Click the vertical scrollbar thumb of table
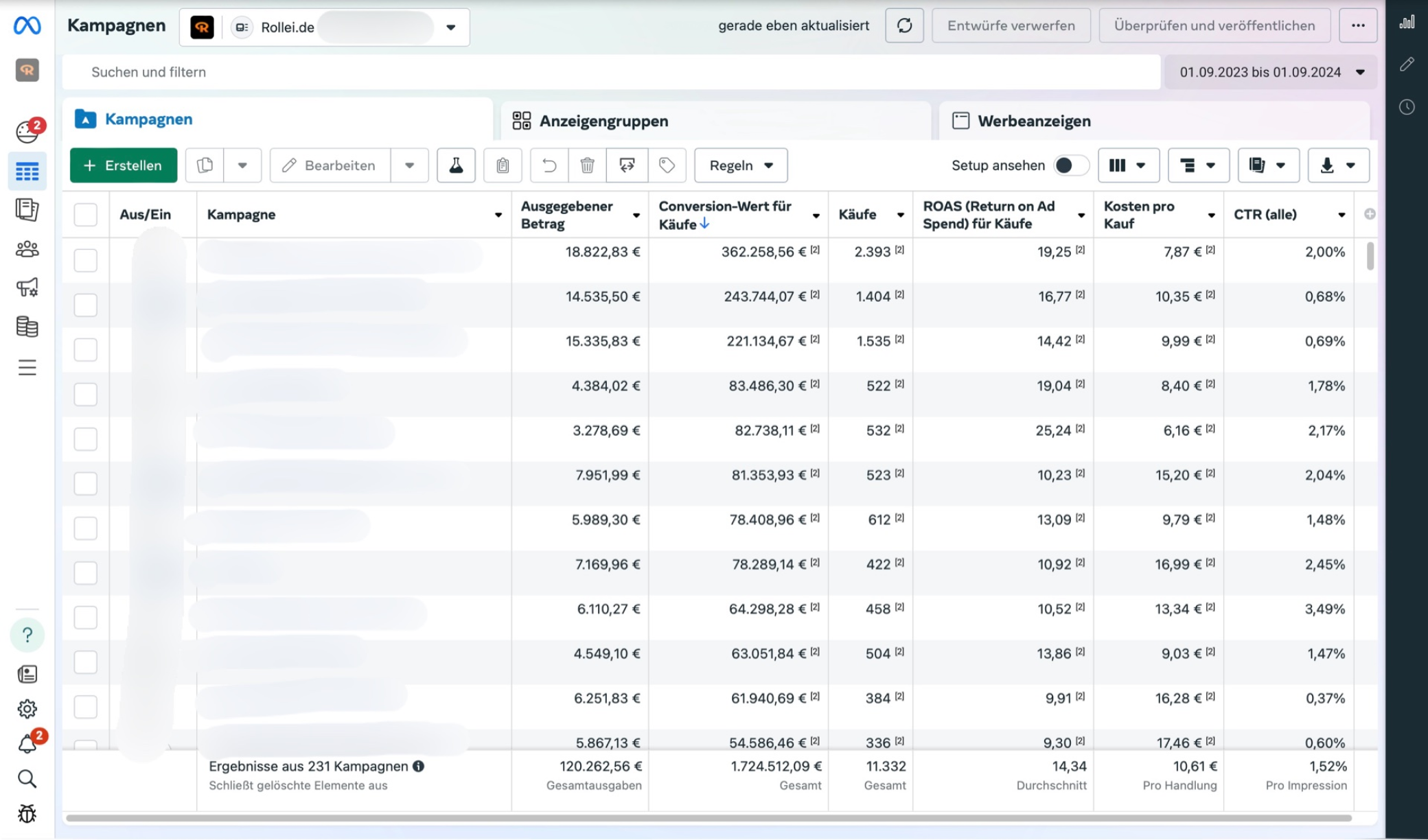This screenshot has width=1428, height=840. click(1370, 256)
